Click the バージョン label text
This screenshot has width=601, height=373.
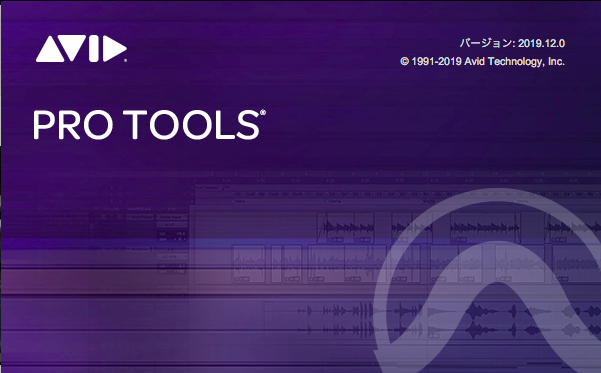[x=485, y=43]
